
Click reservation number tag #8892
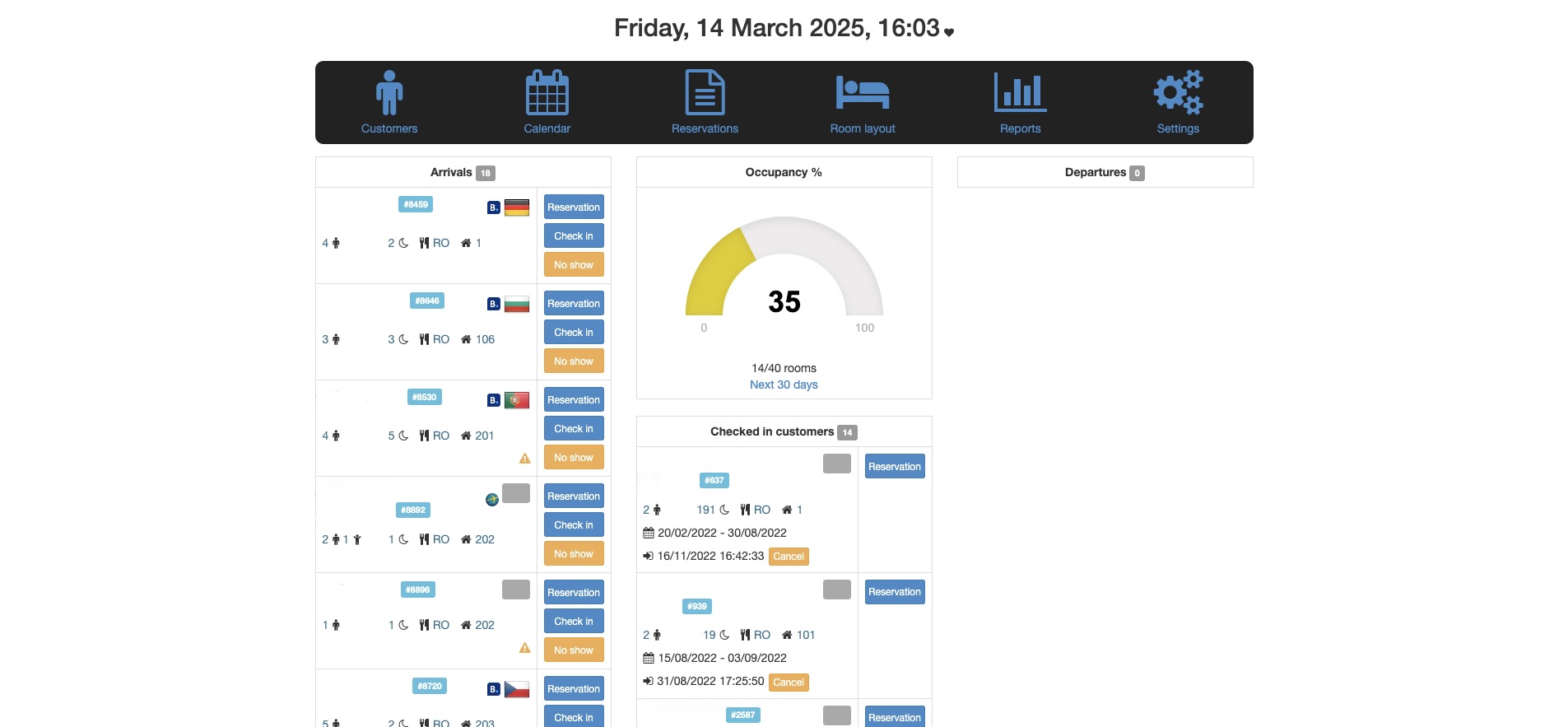[x=413, y=510]
